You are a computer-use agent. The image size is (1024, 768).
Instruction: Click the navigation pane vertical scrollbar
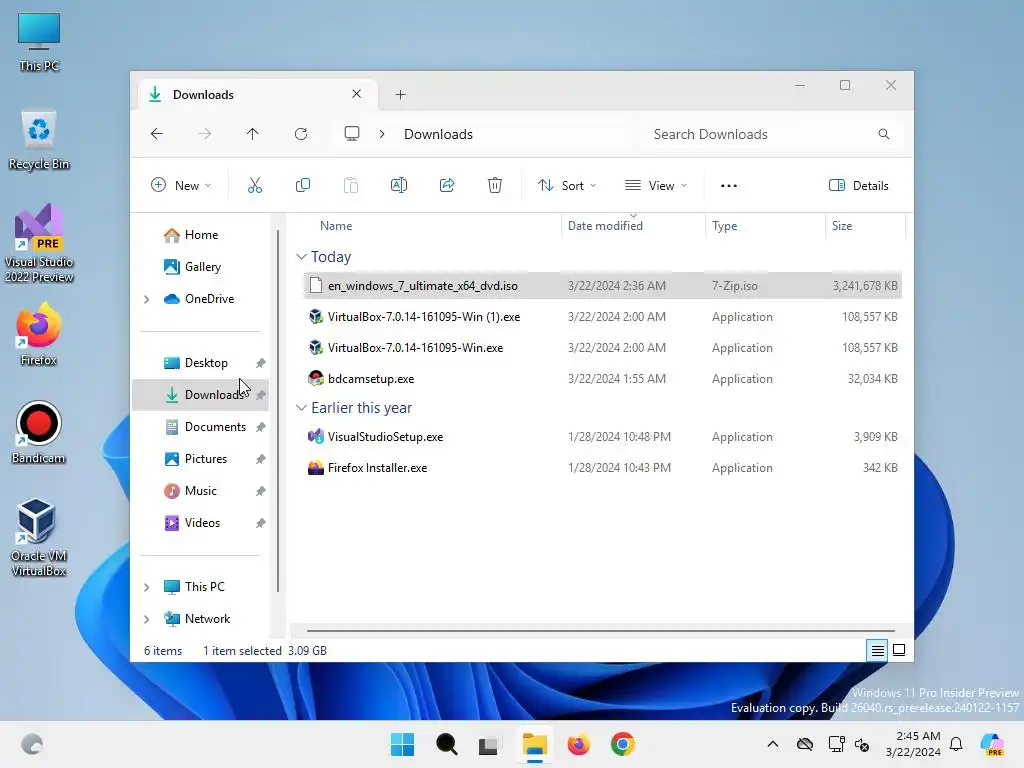coord(278,410)
